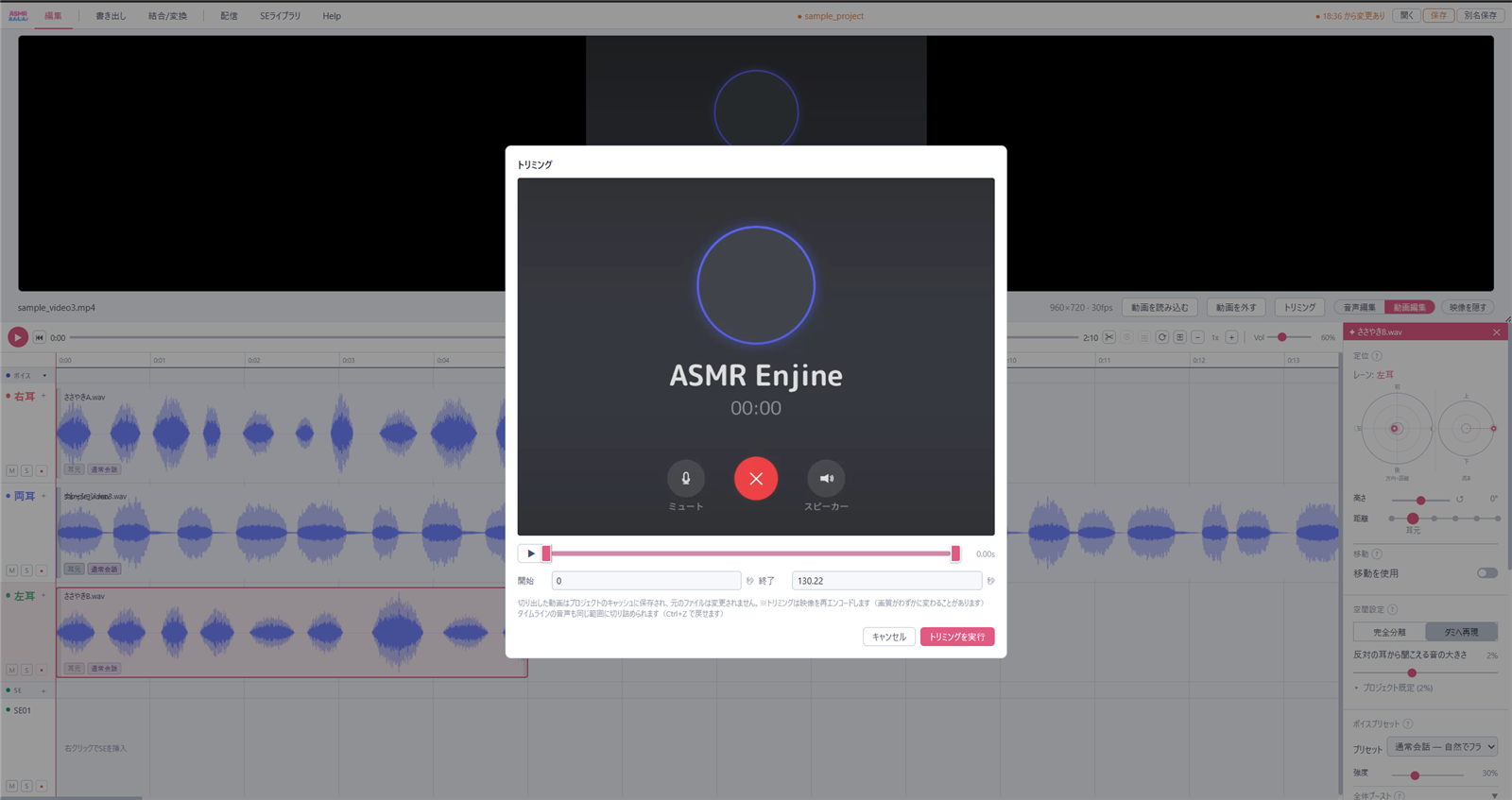Mute the 両耳 track

tap(12, 570)
